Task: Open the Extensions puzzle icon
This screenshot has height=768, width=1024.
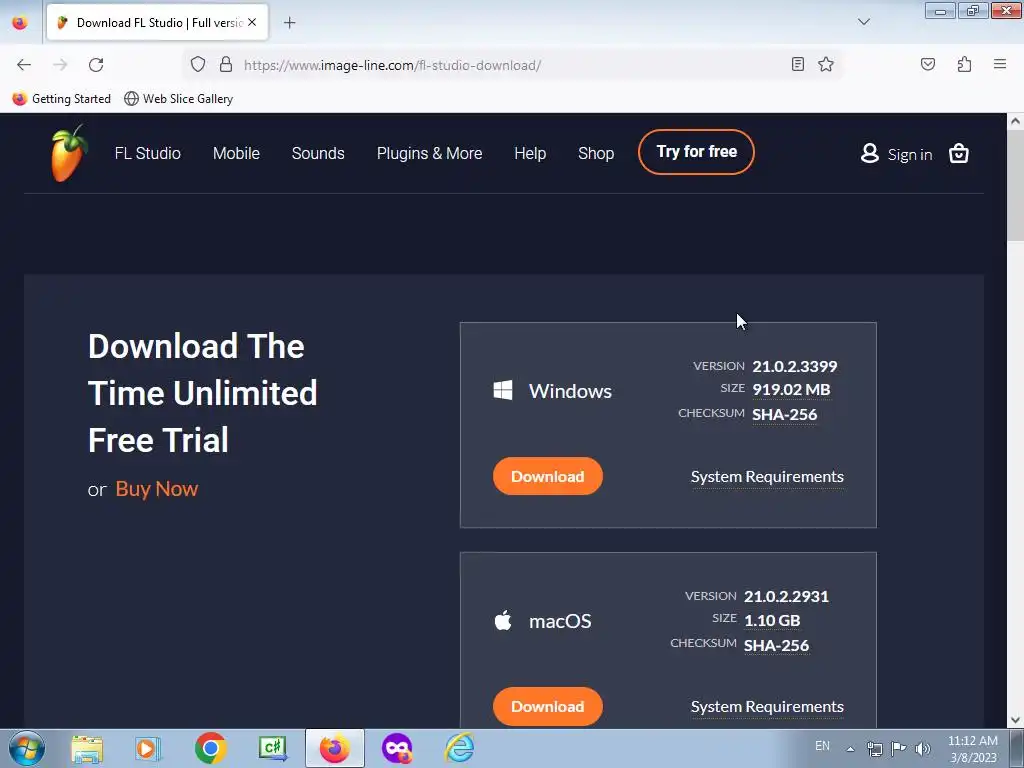Action: click(x=964, y=64)
